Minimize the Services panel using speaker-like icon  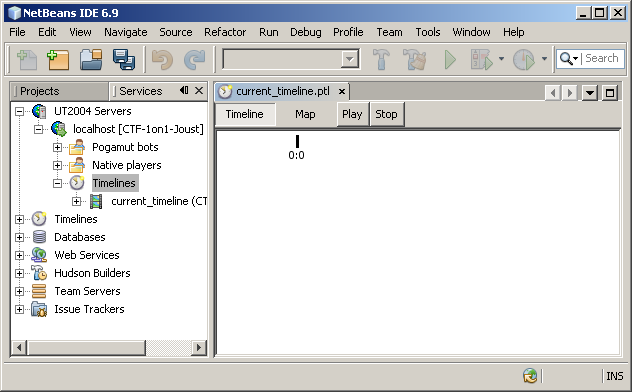[x=184, y=90]
